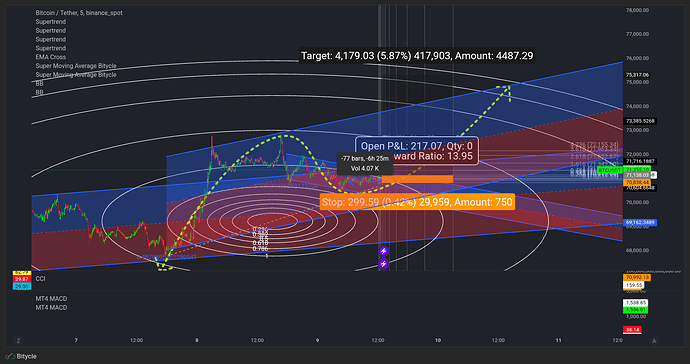The image size is (690, 364).
Task: Click the Bitycle text in footer
Action: tap(26, 356)
